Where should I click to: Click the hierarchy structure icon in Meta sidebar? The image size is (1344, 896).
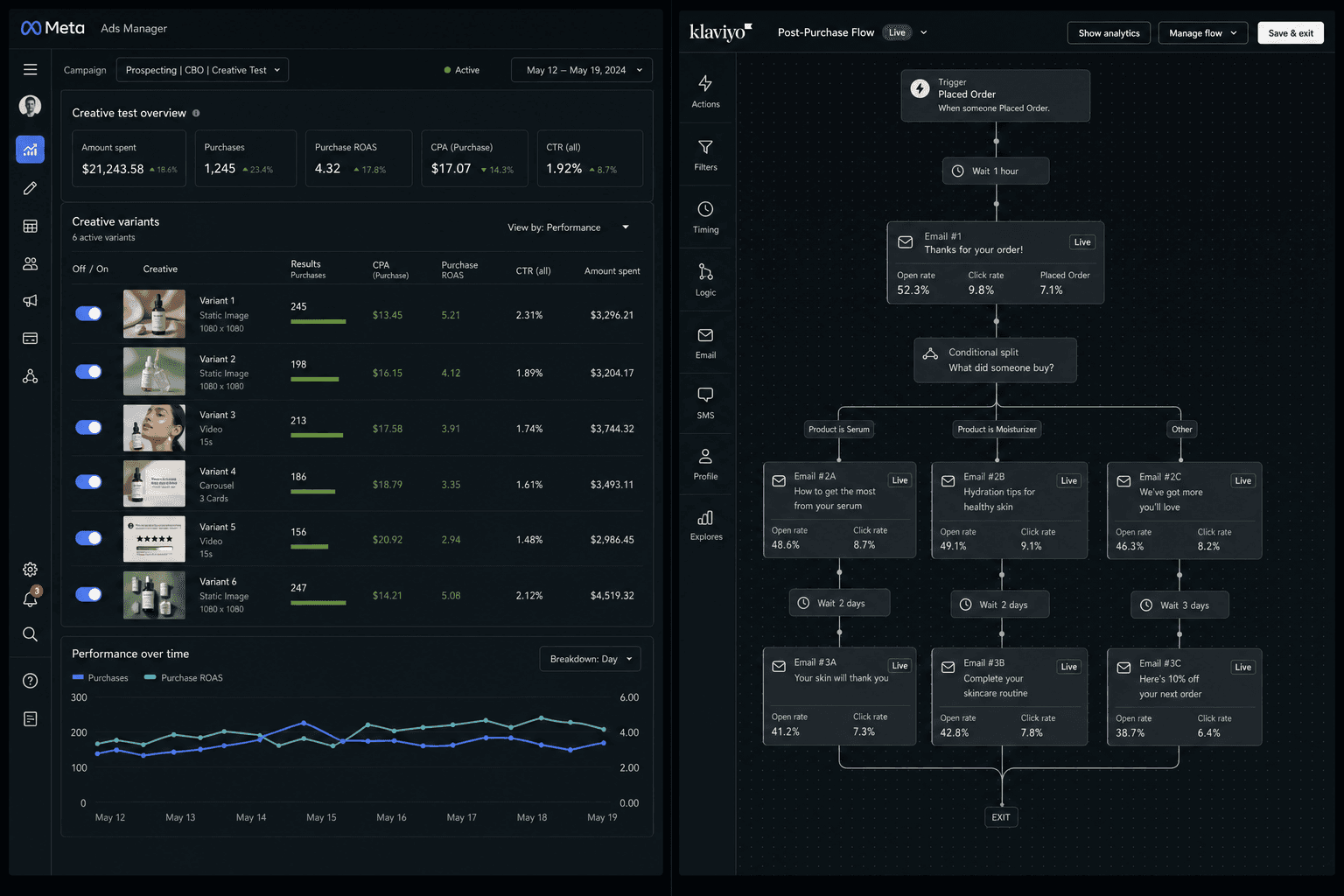(x=30, y=376)
